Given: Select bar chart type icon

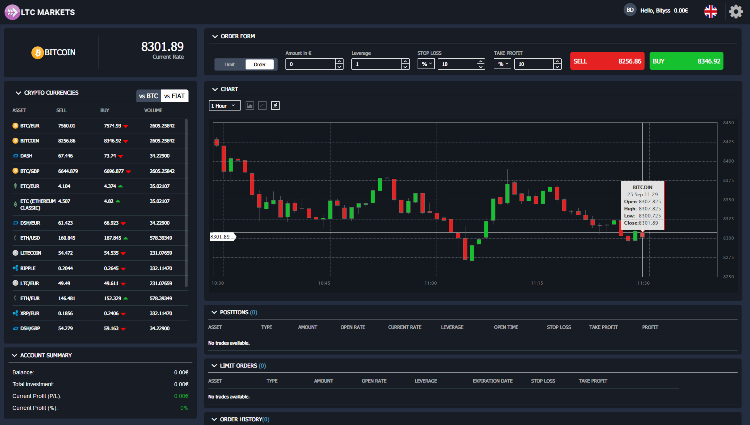Looking at the screenshot, I should [250, 106].
